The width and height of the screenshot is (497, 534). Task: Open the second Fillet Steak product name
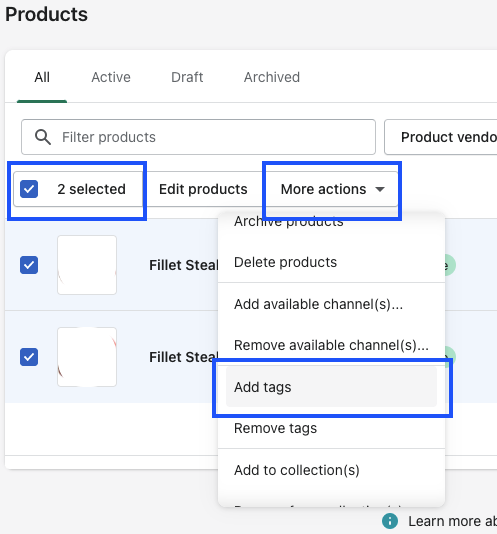point(184,357)
